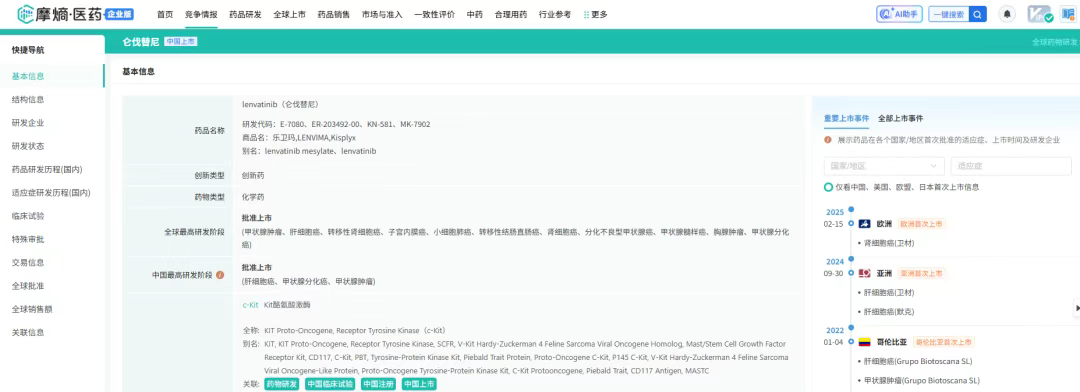The width and height of the screenshot is (1080, 392).
Task: Switch to 全部上市事件 tab
Action: (x=900, y=118)
